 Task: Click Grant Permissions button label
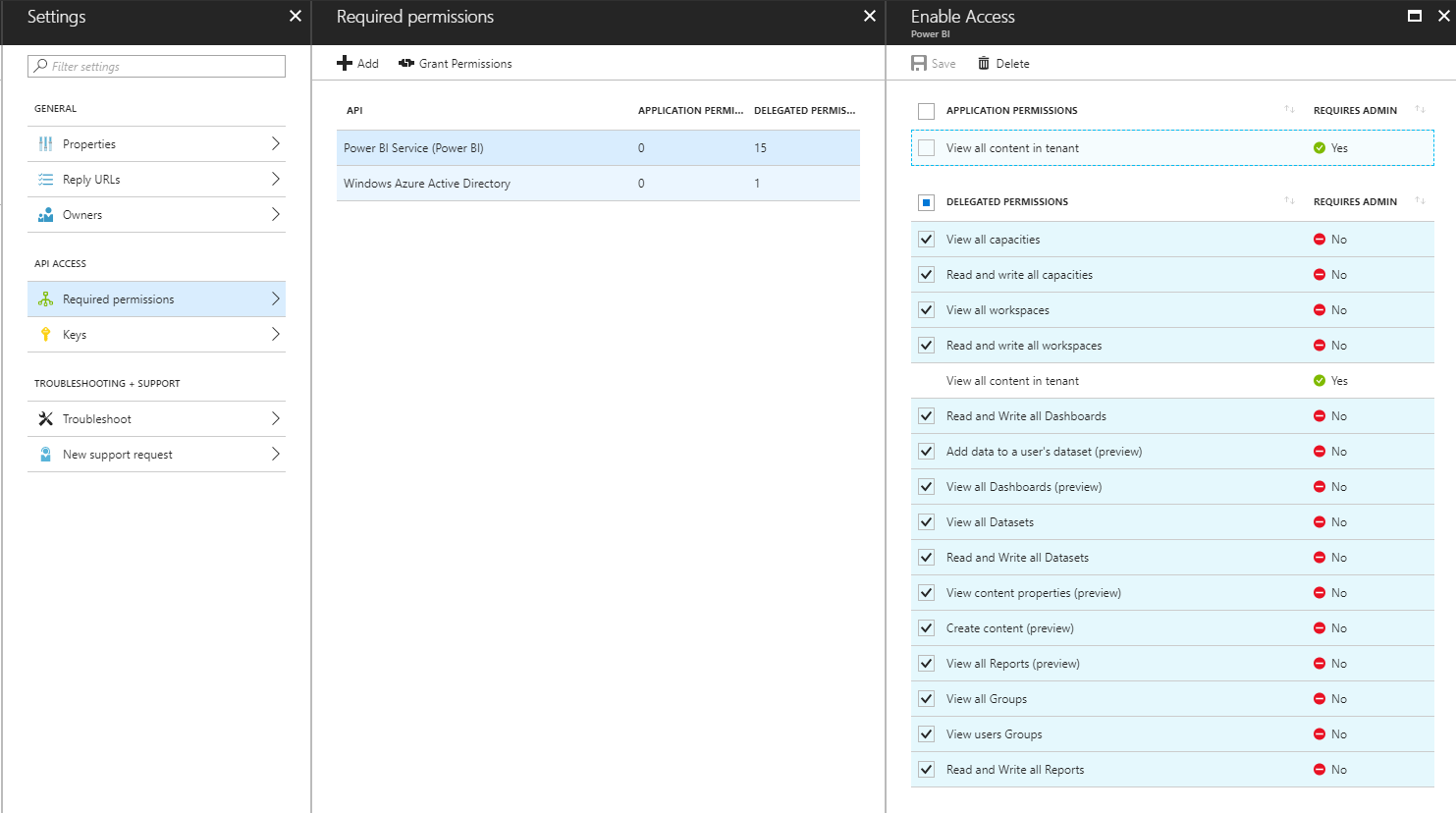pos(465,64)
